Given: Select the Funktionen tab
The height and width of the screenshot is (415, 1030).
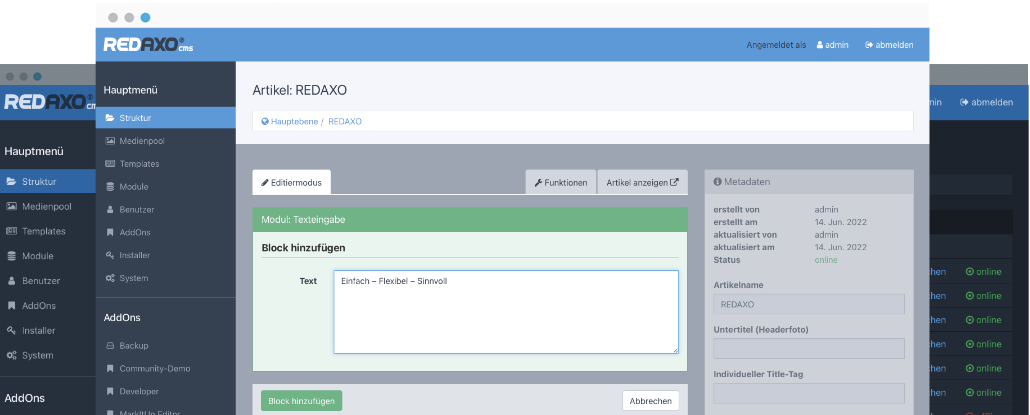Looking at the screenshot, I should coord(560,183).
